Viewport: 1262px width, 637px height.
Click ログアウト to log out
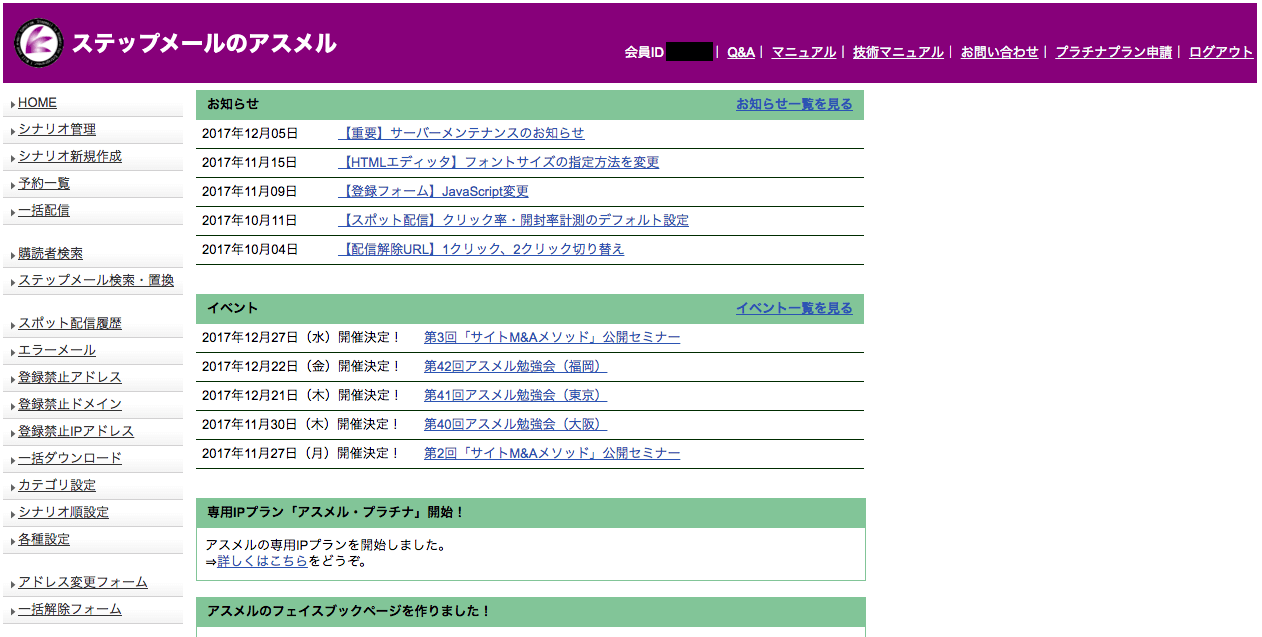click(1220, 52)
